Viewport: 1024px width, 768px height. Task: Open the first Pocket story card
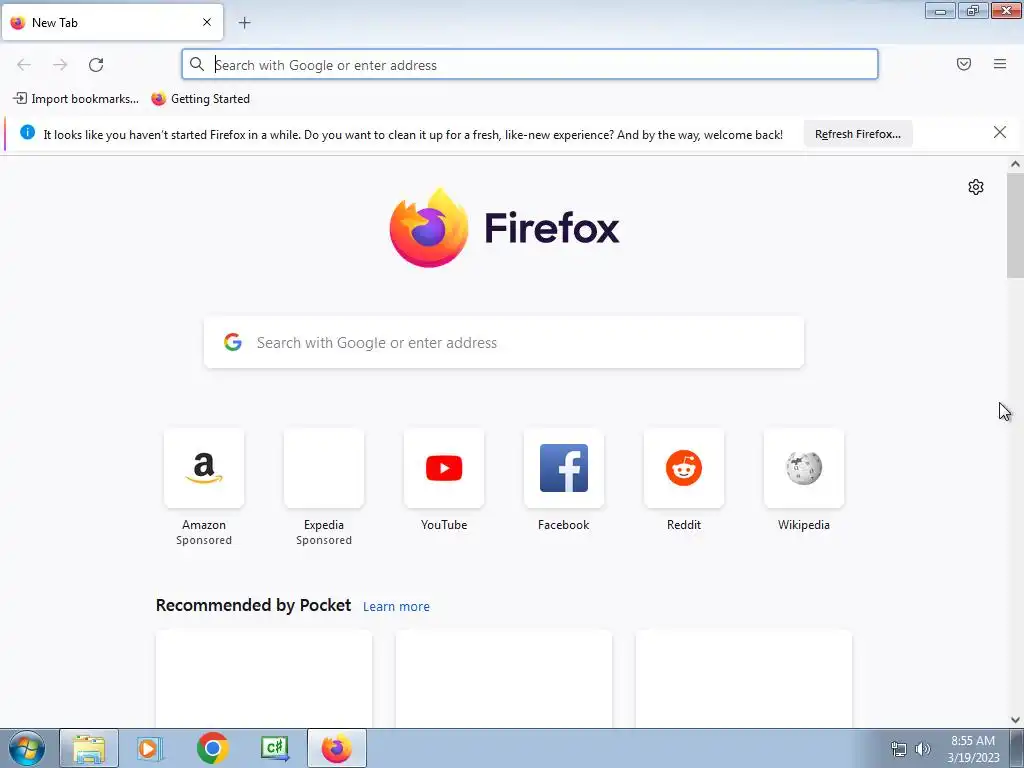pos(264,679)
